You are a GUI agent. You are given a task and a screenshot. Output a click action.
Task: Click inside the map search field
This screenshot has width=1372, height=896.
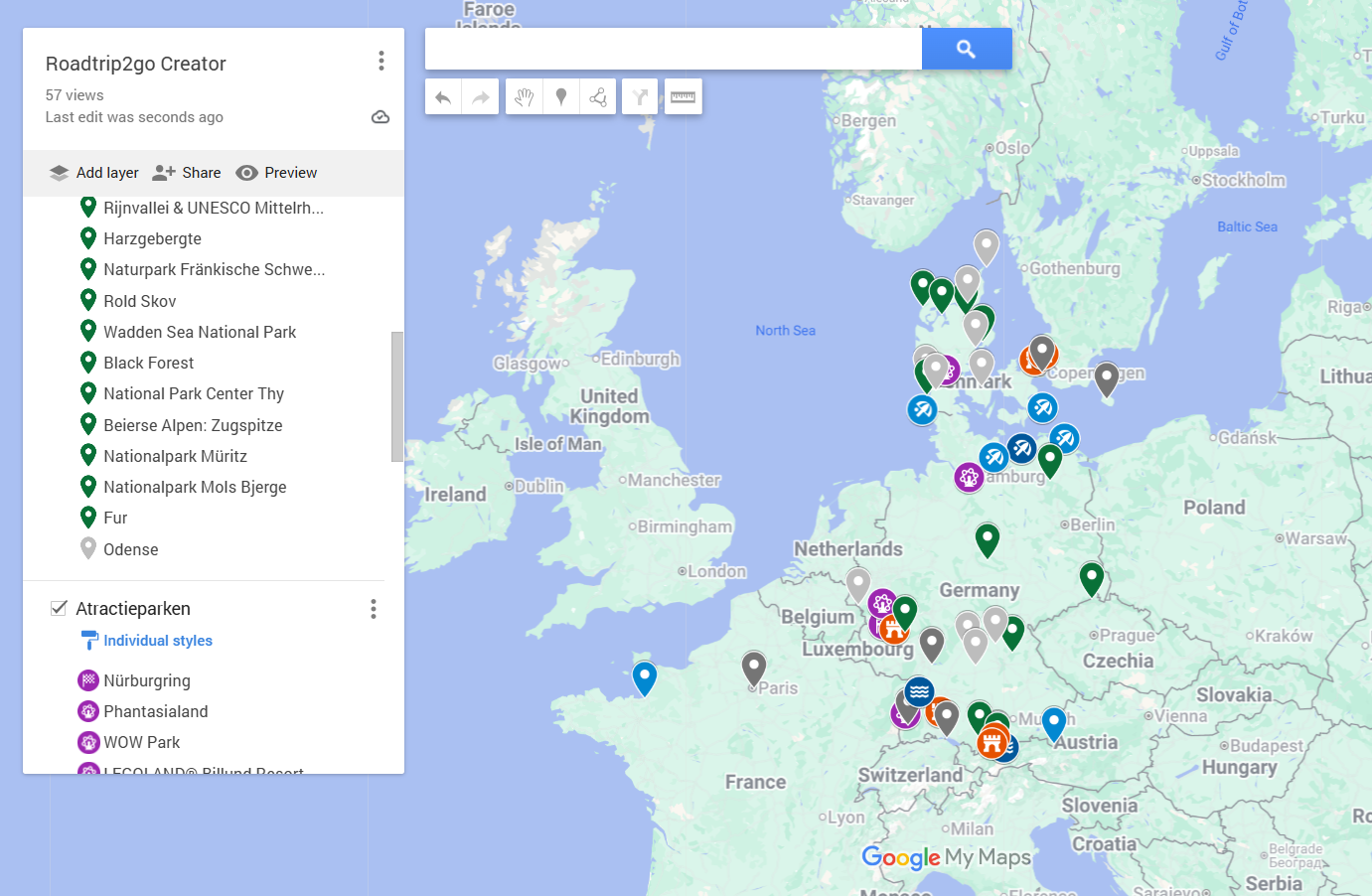pos(672,48)
